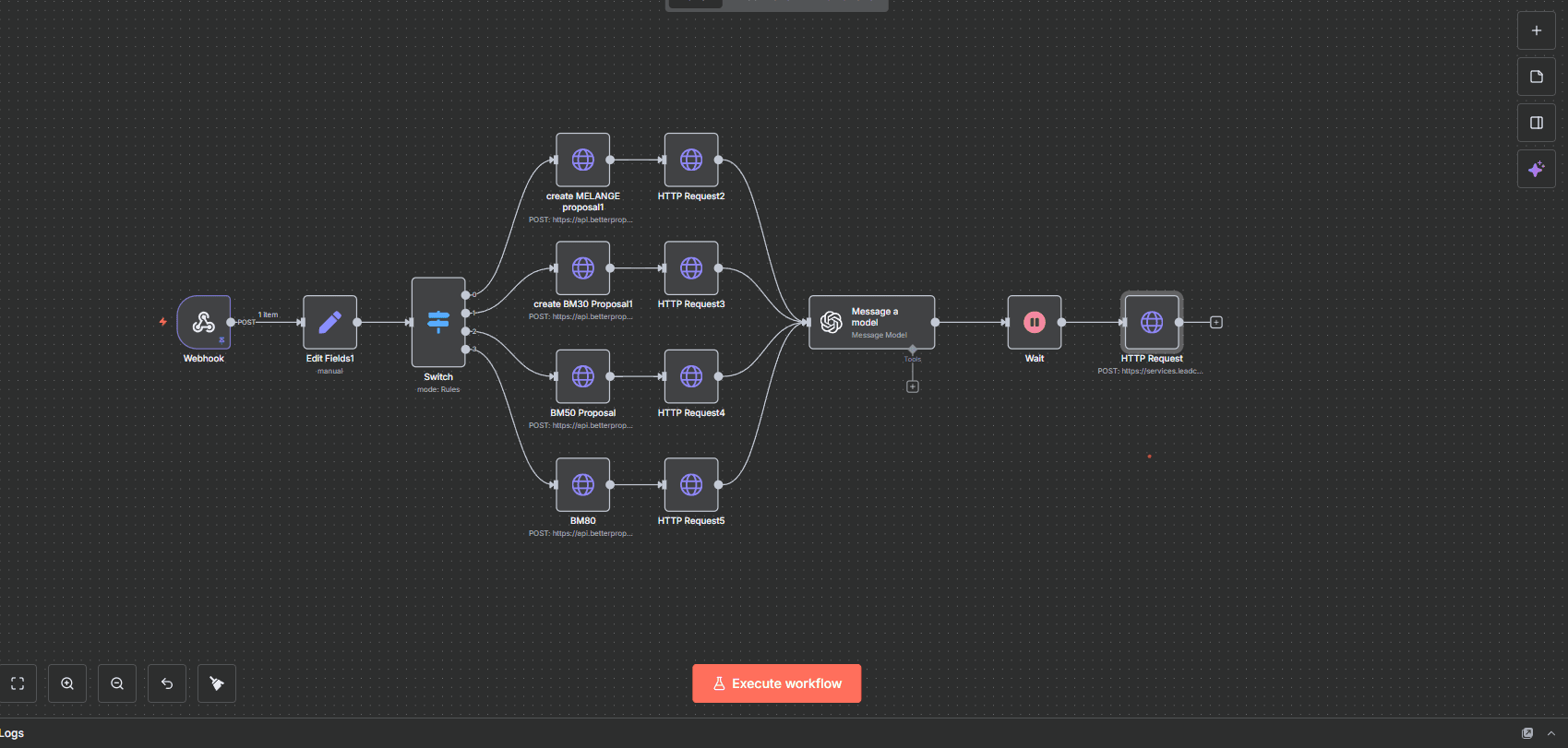Click the "mode: Rules" subtitle

pyautogui.click(x=438, y=389)
